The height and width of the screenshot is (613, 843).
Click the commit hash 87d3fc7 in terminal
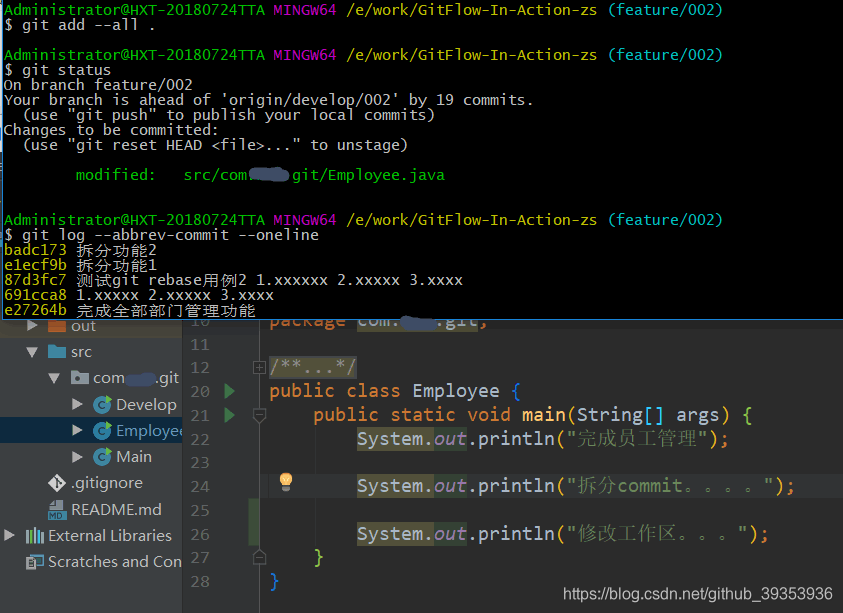point(35,280)
